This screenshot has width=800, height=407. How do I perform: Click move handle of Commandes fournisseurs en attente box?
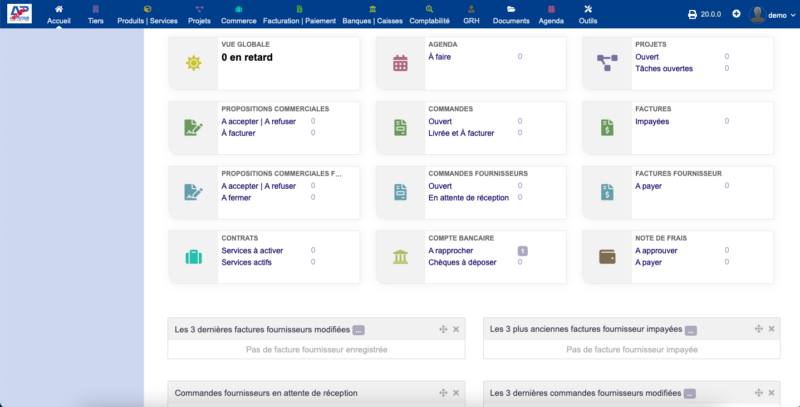pyautogui.click(x=442, y=393)
